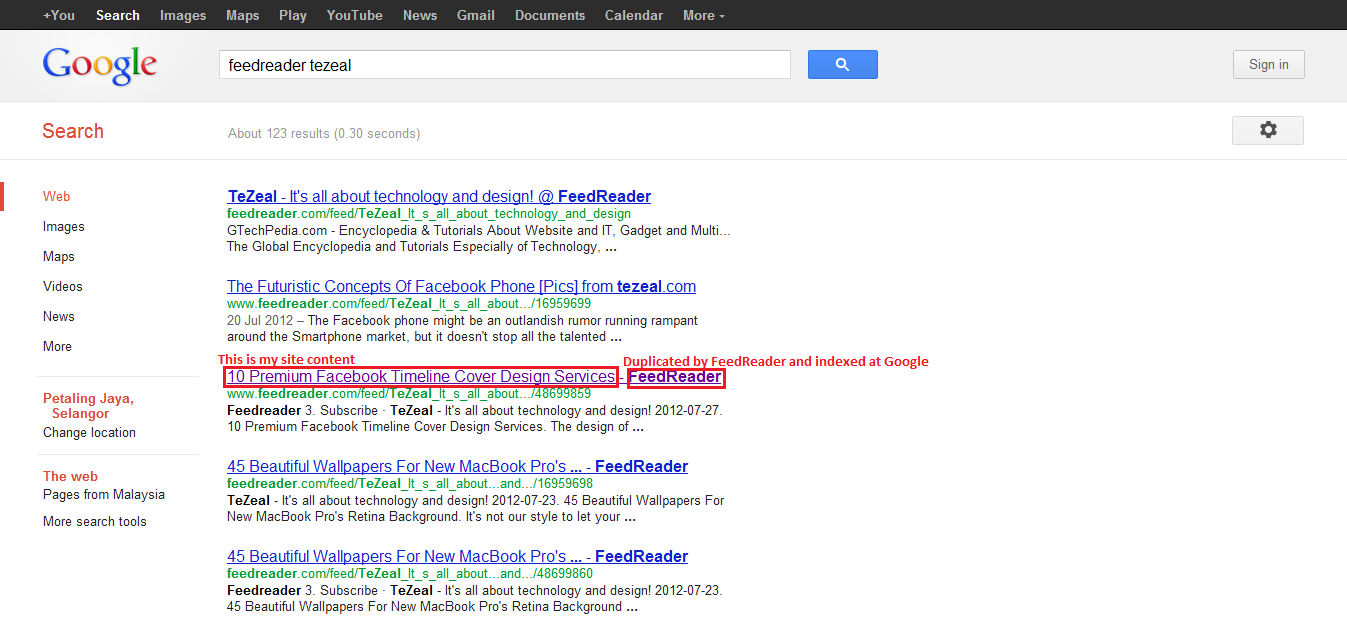
Task: Open +You in the top bar
Action: point(59,15)
